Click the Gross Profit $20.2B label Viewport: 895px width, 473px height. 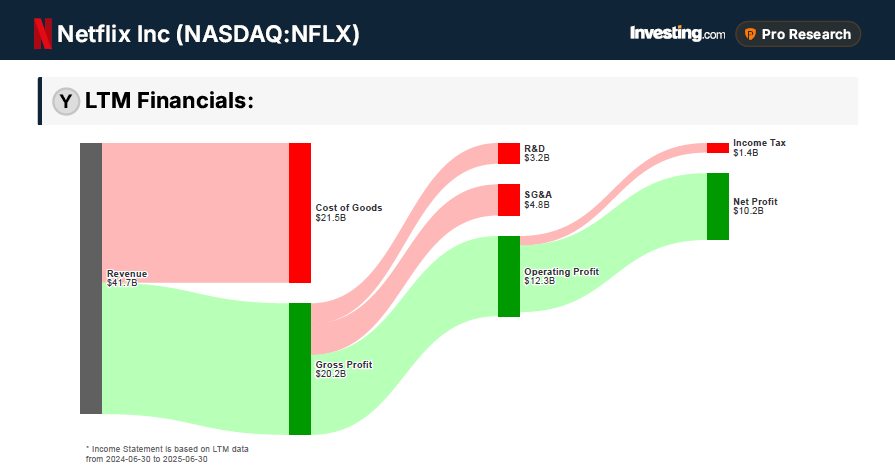pyautogui.click(x=344, y=369)
